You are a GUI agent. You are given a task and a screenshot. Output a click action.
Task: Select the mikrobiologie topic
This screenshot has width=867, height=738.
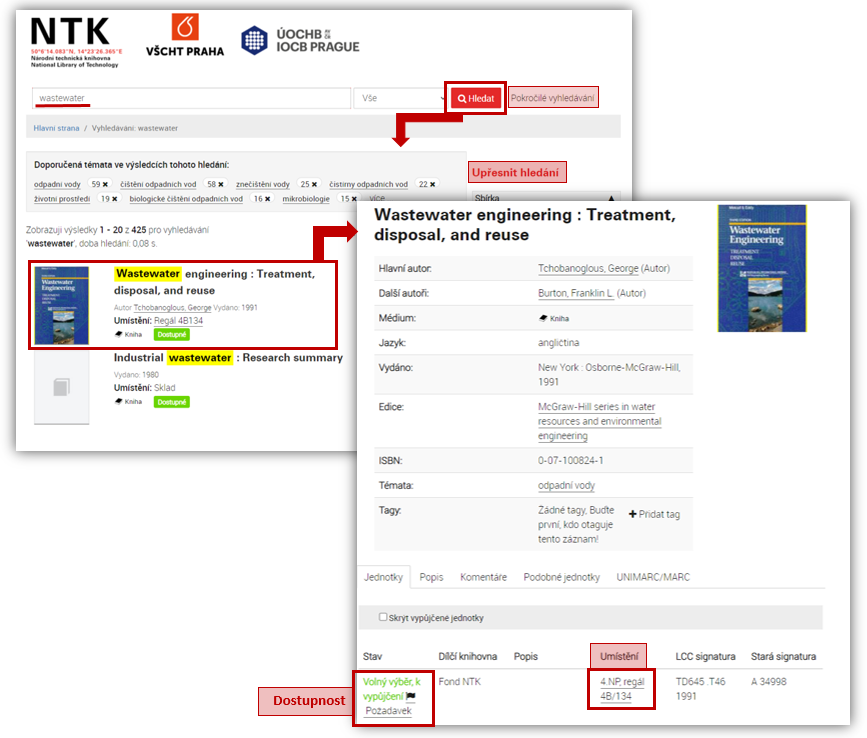pyautogui.click(x=306, y=199)
